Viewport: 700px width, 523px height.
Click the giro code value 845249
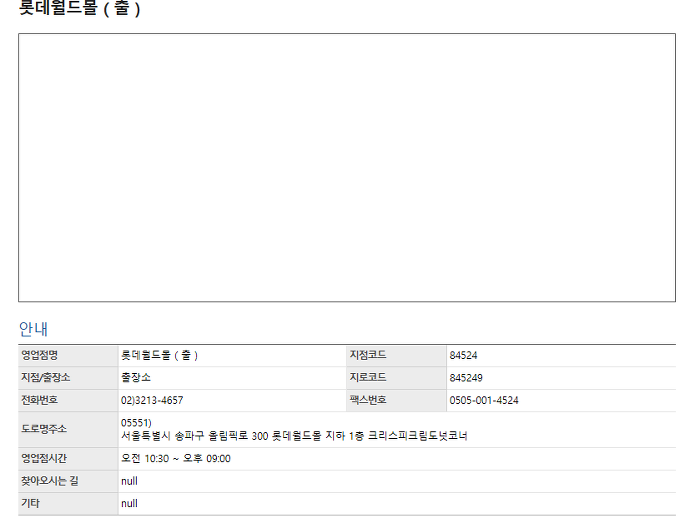point(466,378)
